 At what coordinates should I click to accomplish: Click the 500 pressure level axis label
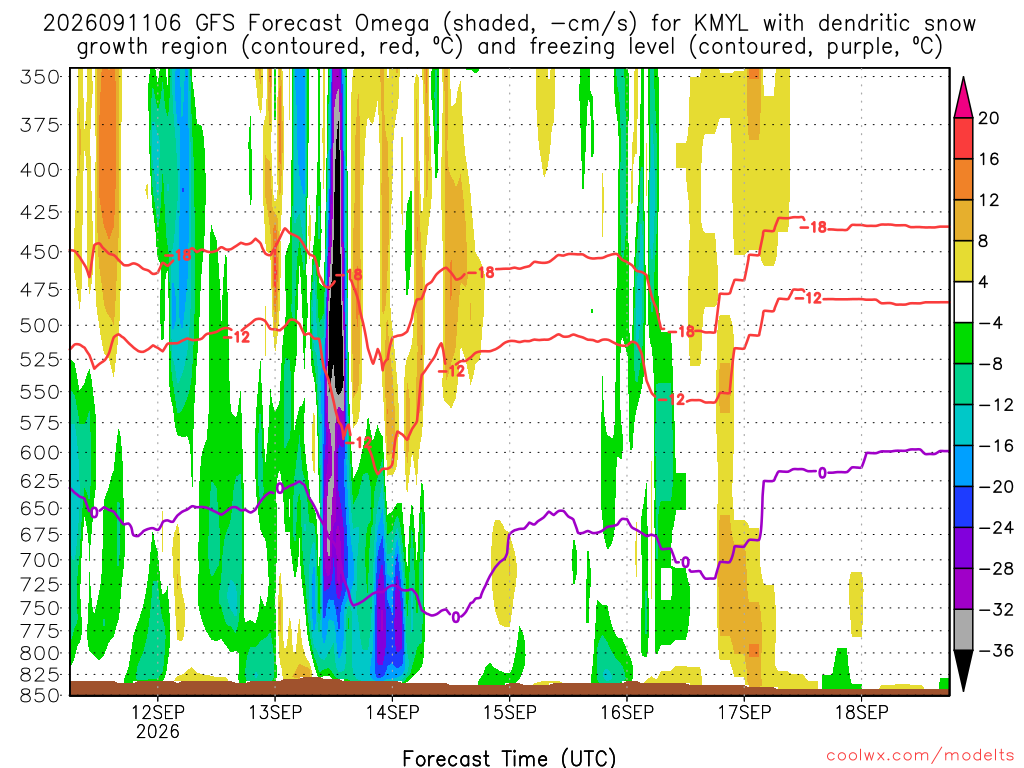click(39, 325)
